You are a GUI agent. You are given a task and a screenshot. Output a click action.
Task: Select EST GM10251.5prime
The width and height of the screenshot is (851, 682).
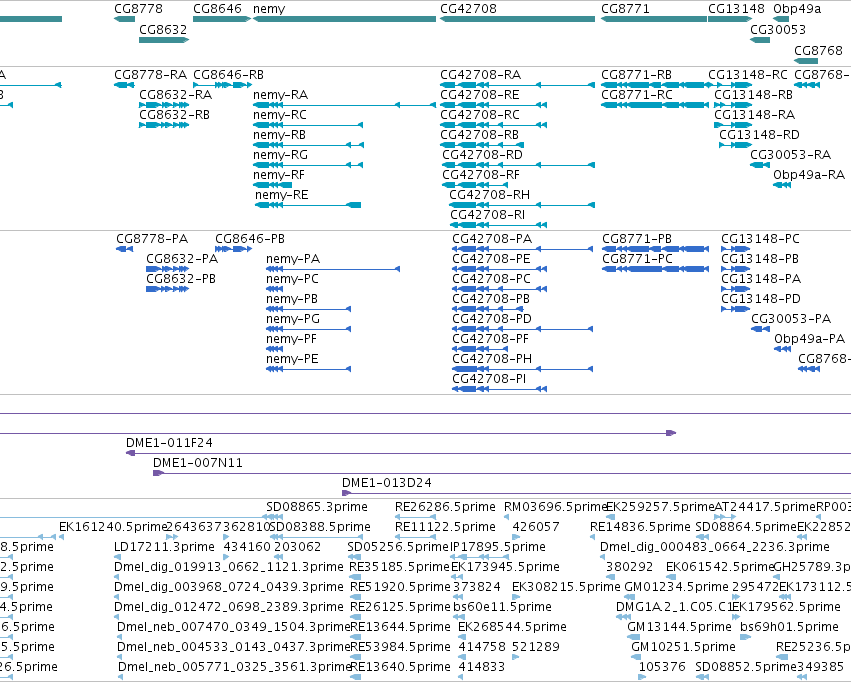point(683,647)
